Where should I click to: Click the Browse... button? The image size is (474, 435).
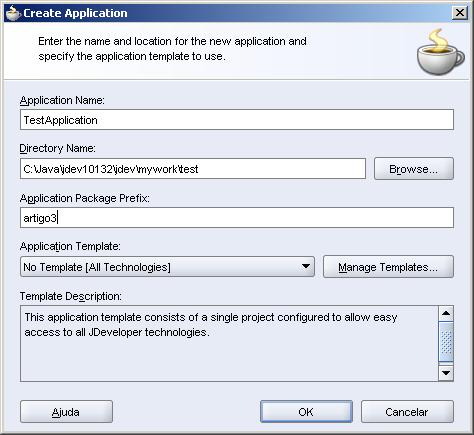tap(414, 169)
